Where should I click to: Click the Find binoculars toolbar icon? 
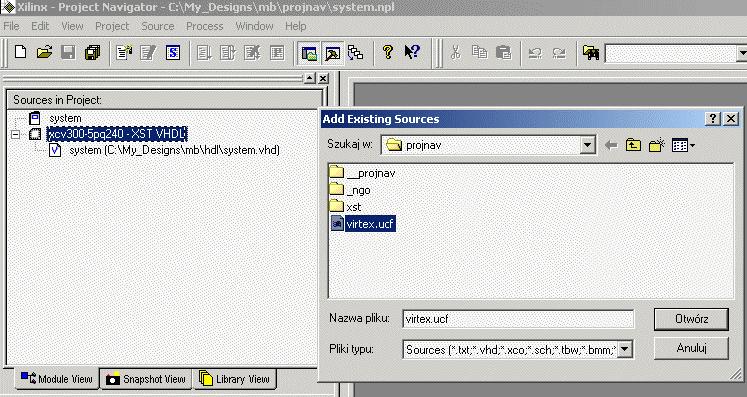tap(591, 52)
